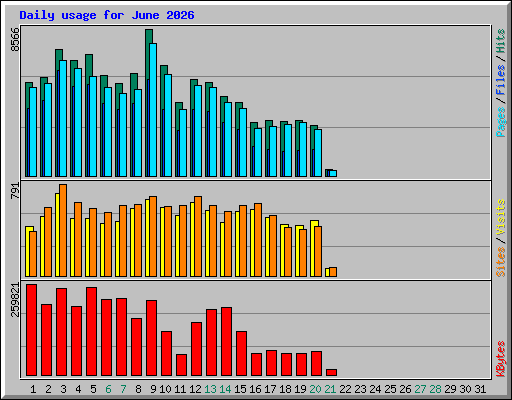
Task: Click day 7 weekend label
Action: point(123,389)
